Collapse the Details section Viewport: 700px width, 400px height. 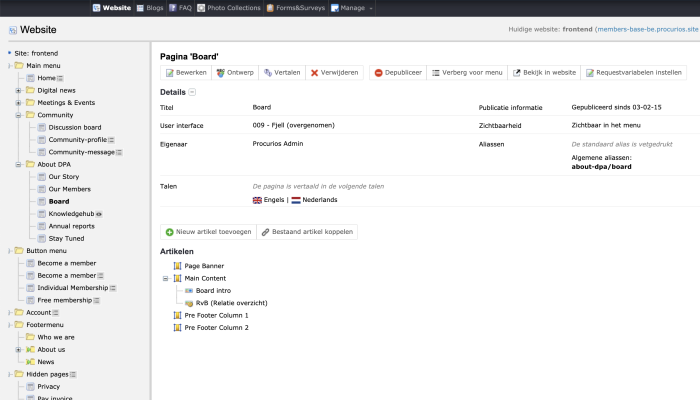(193, 92)
